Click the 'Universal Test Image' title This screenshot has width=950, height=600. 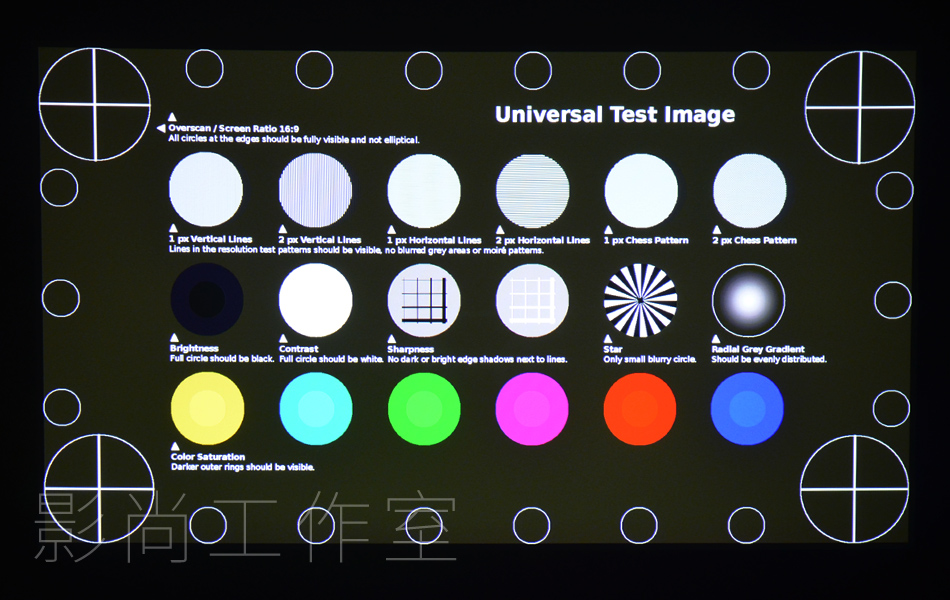point(615,115)
